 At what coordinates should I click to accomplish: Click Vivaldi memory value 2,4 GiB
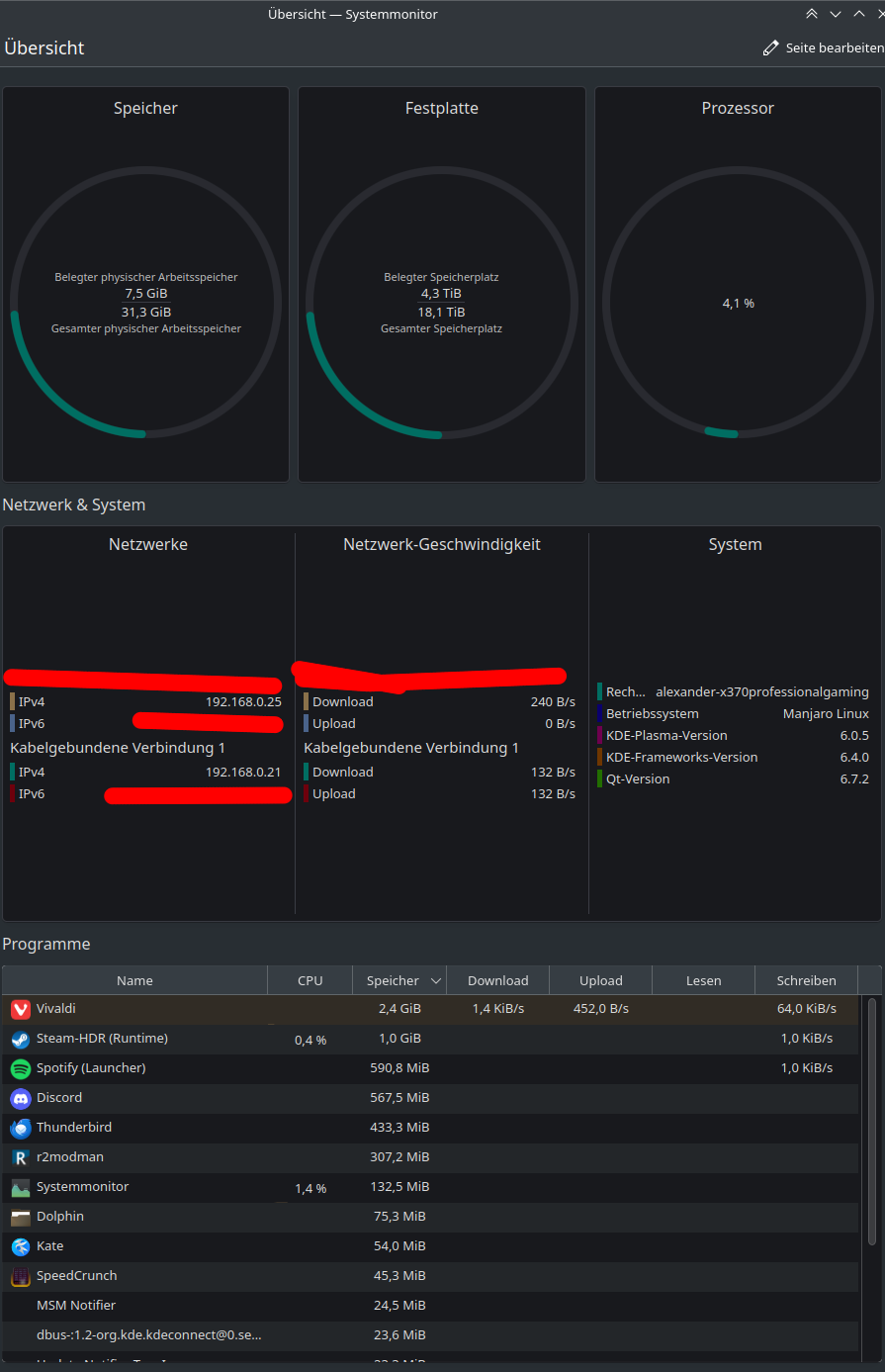click(399, 1008)
